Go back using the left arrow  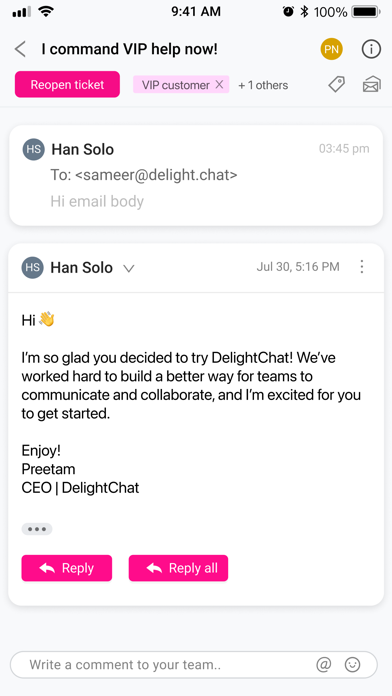pyautogui.click(x=20, y=49)
